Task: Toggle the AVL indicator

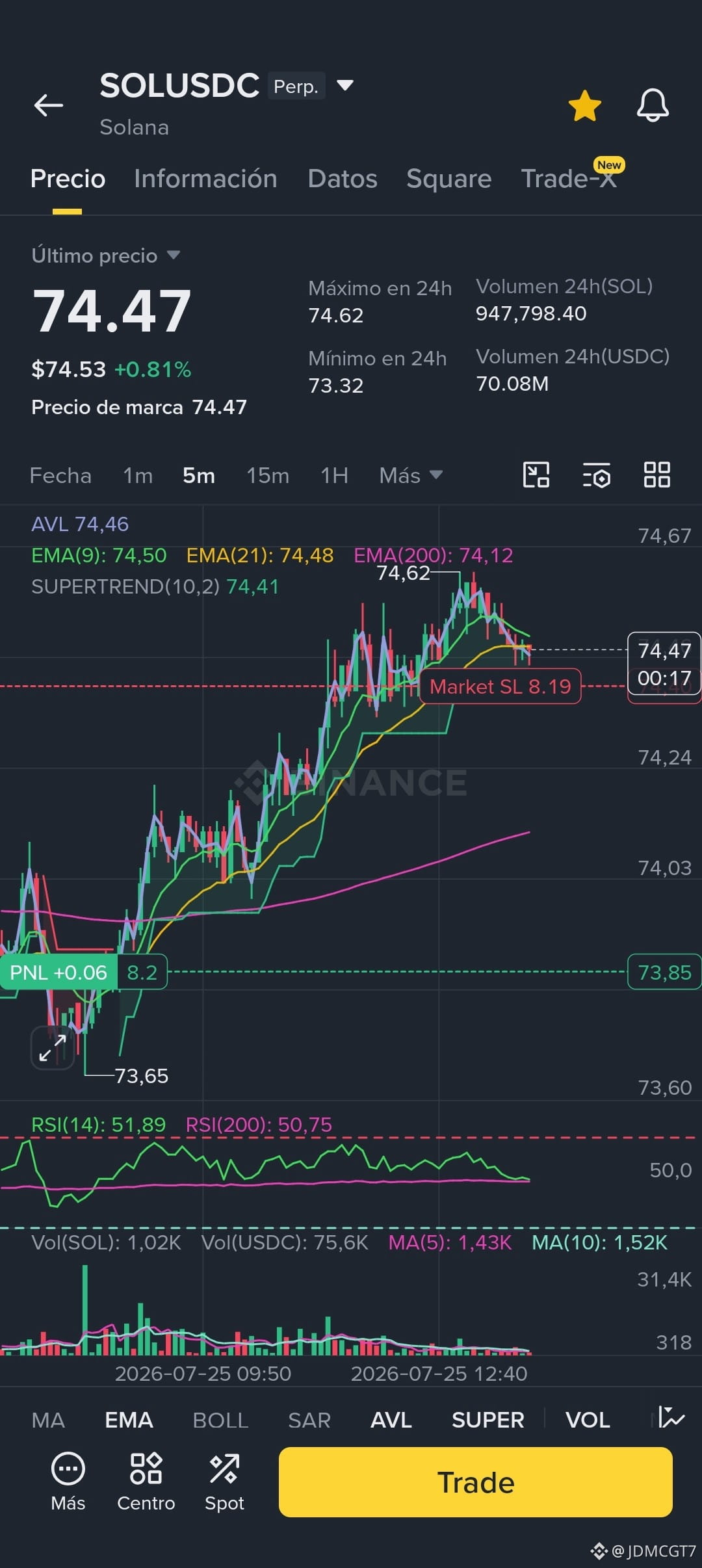Action: [x=391, y=1420]
